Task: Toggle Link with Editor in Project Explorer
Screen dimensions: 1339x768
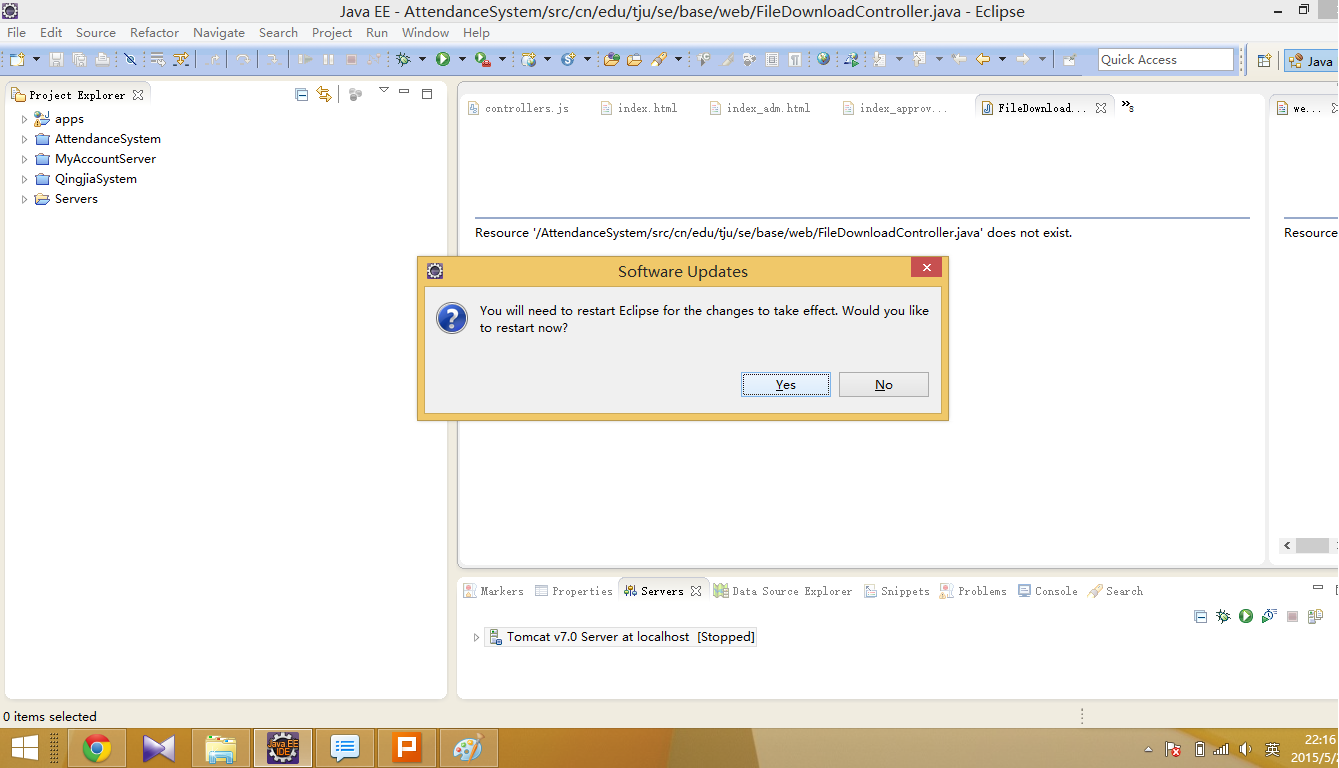Action: click(x=323, y=94)
